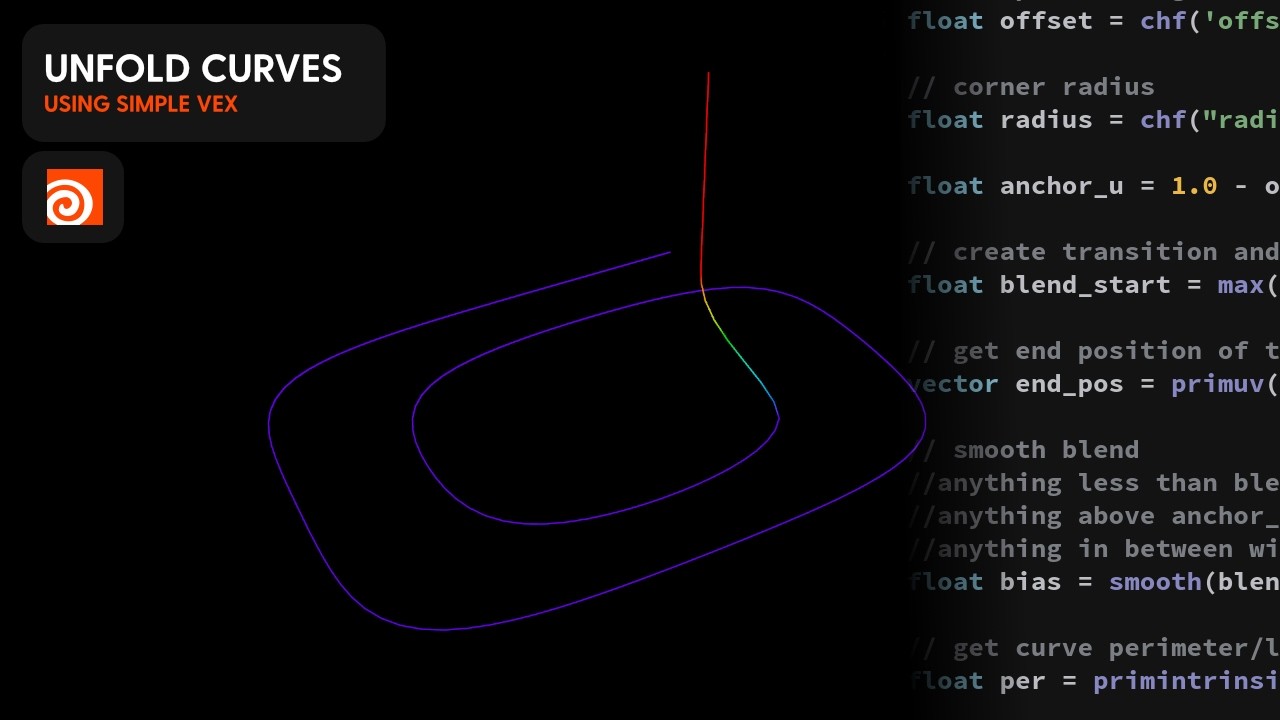Click the '// corner radius' comment line
The height and width of the screenshot is (720, 1280).
point(1031,87)
